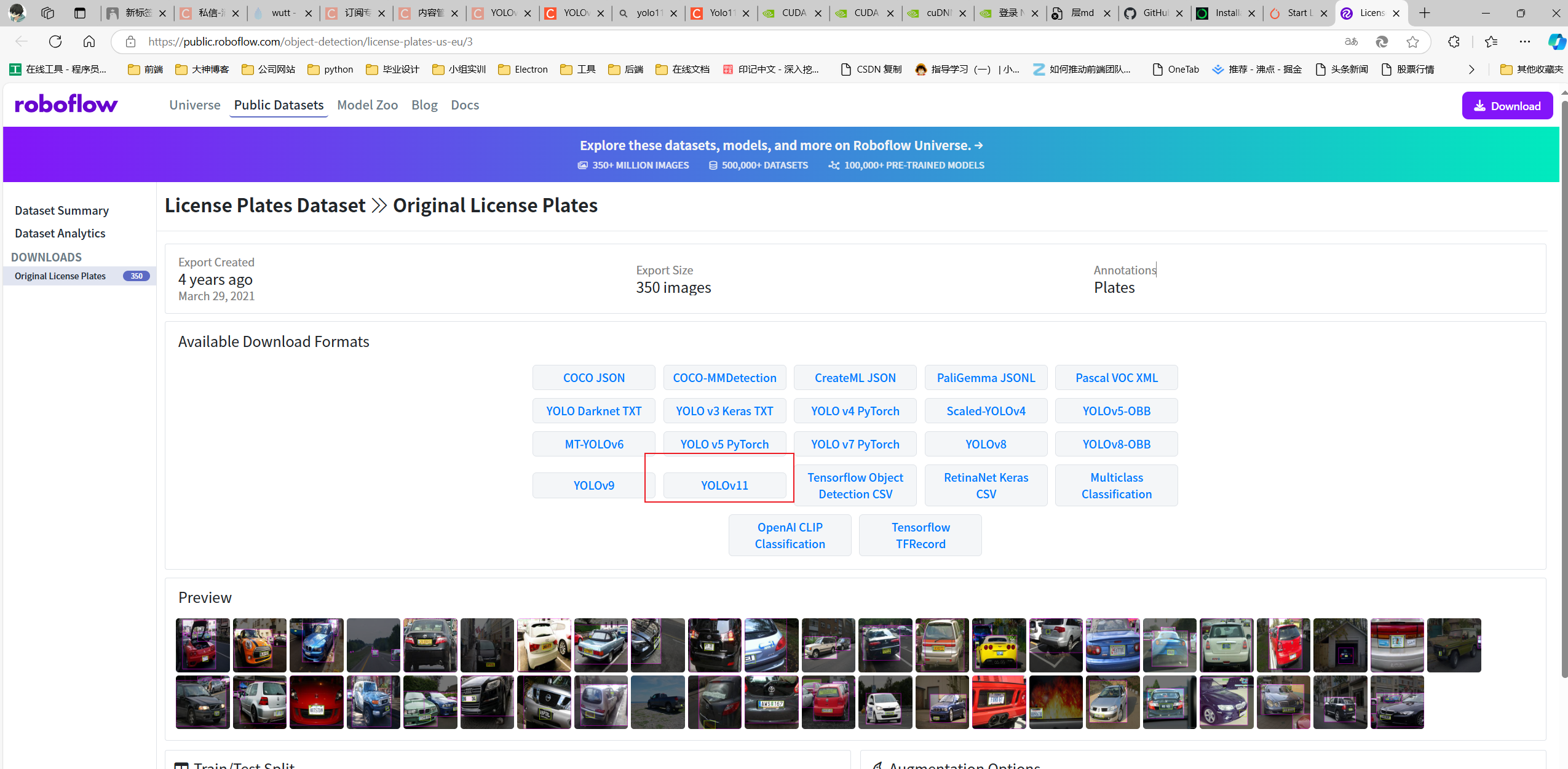This screenshot has height=769, width=1568.
Task: Open the Copilot sidebar icon
Action: pos(1556,42)
